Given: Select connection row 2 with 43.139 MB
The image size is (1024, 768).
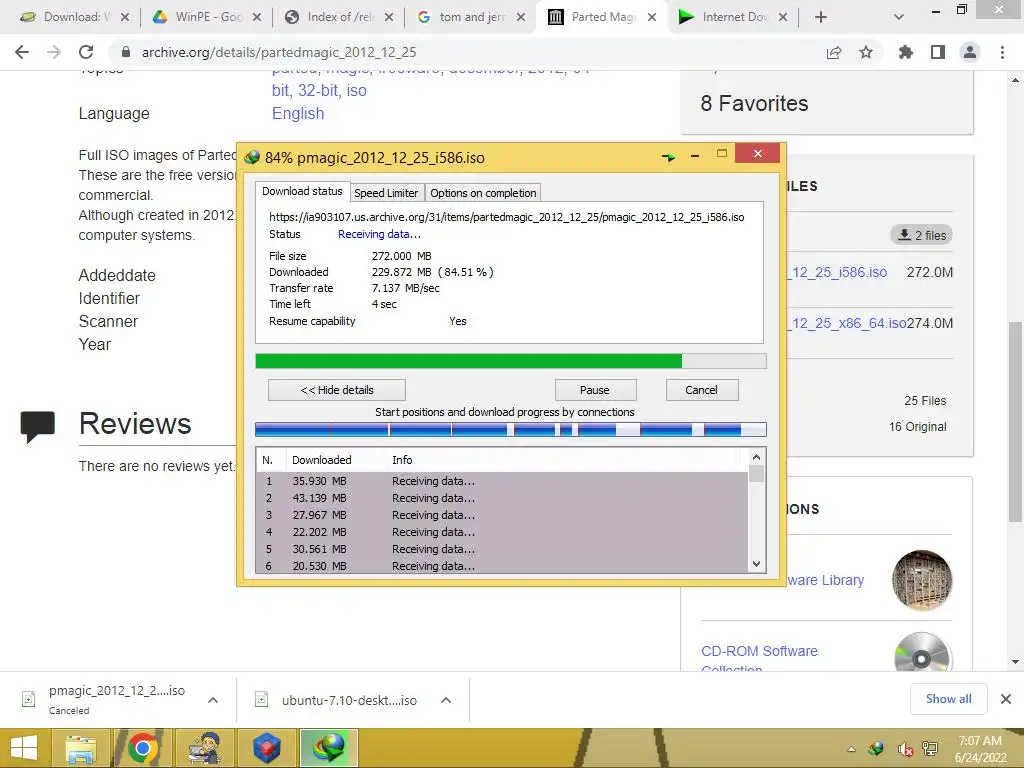Looking at the screenshot, I should click(x=502, y=498).
